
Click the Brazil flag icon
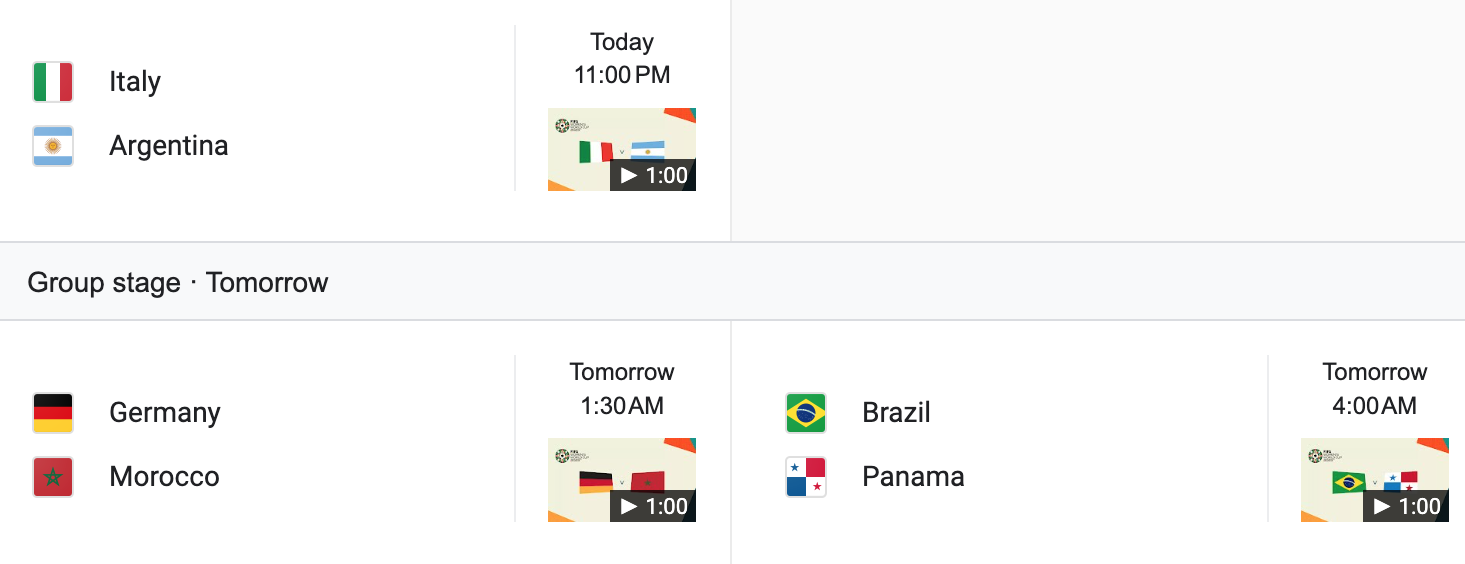tap(806, 413)
